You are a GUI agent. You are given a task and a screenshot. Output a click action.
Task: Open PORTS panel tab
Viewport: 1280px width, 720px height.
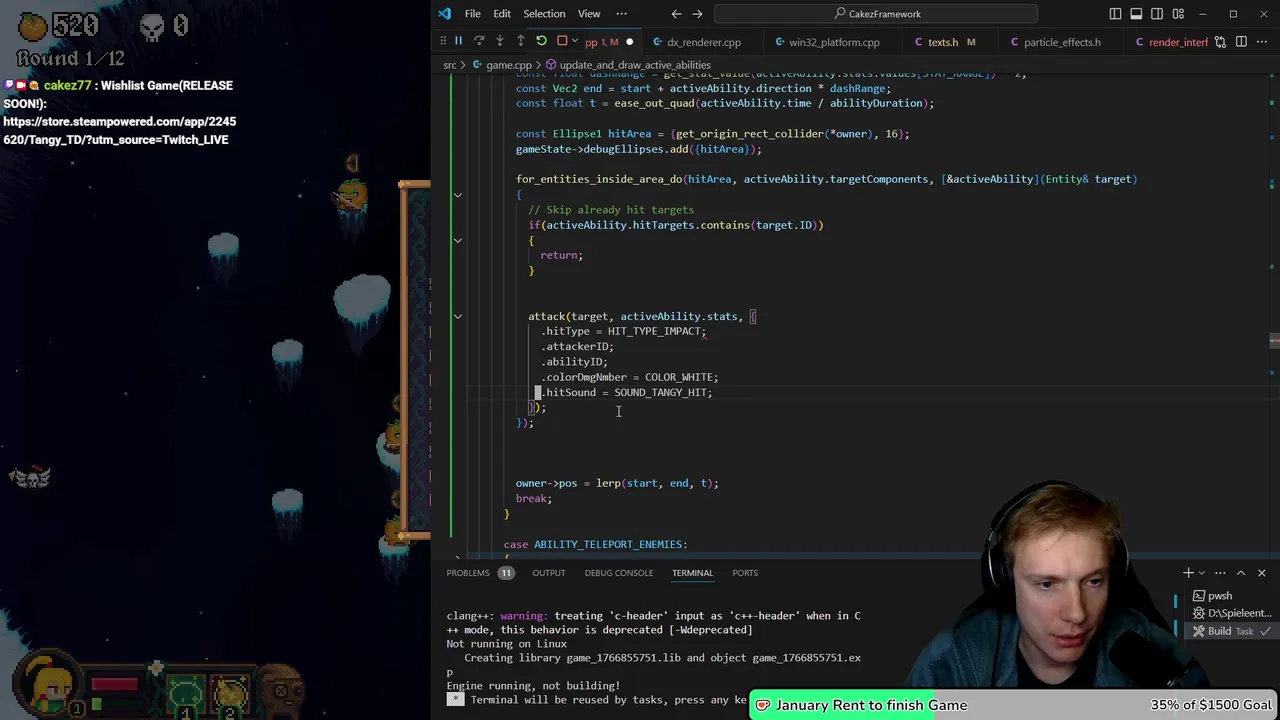click(745, 573)
